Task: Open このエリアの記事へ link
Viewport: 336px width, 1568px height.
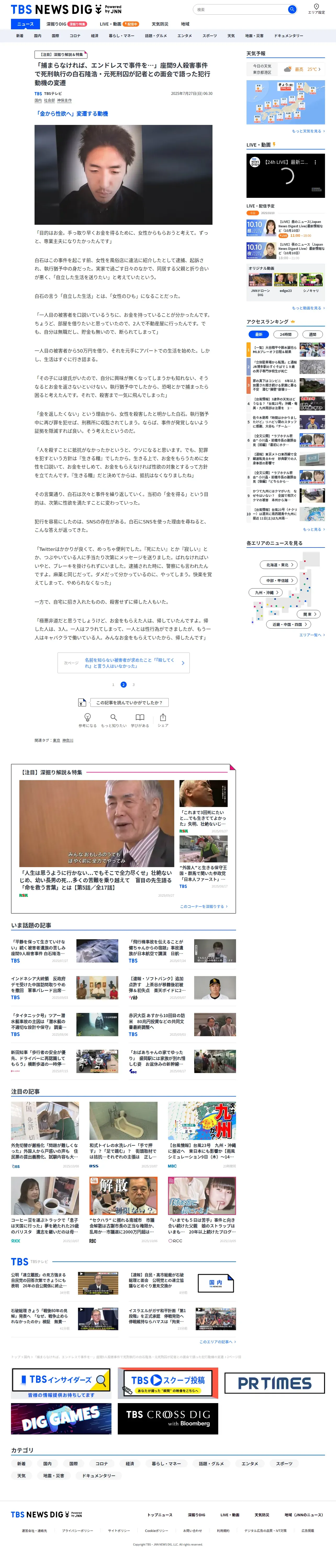Action: tap(217, 1342)
